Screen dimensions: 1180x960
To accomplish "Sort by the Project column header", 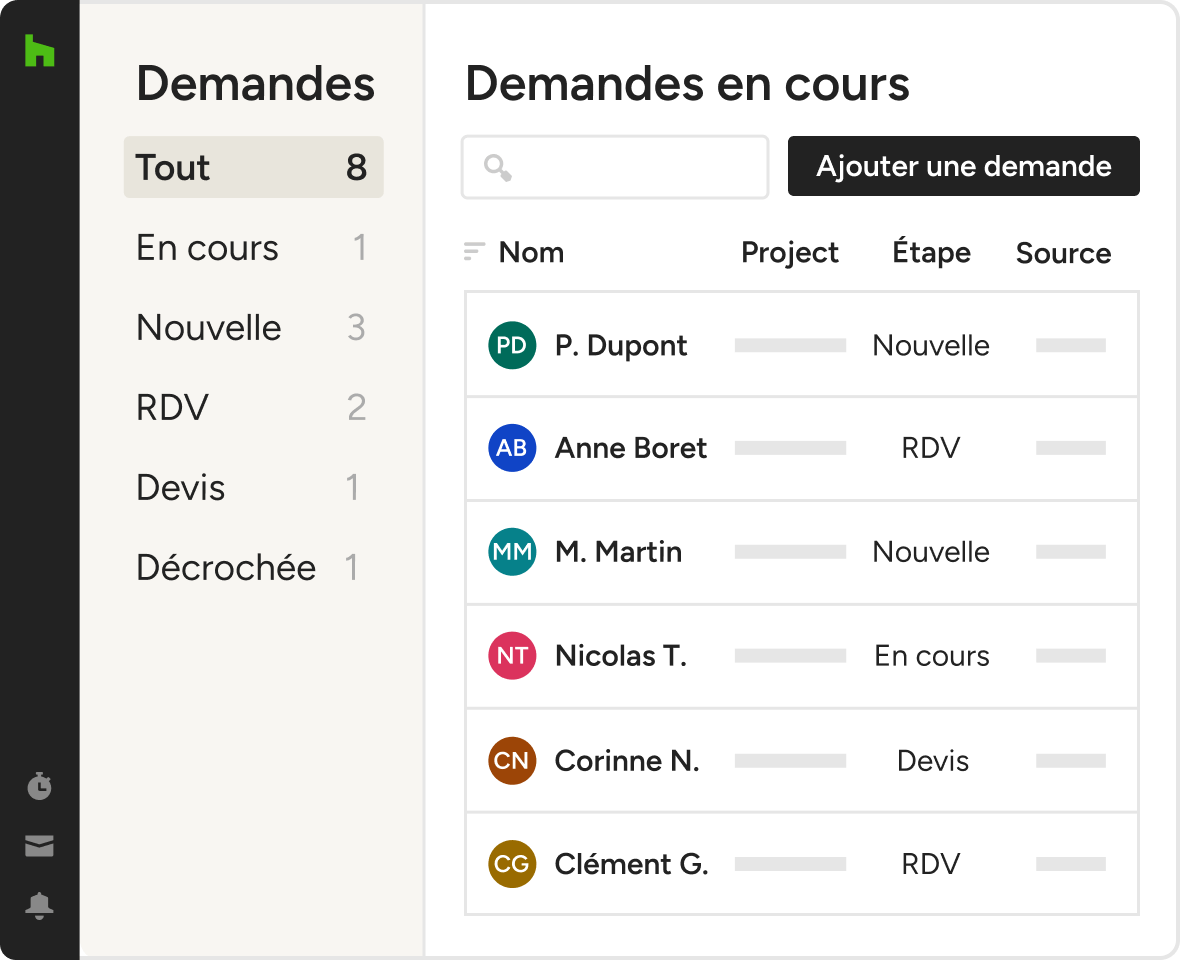I will click(x=789, y=253).
